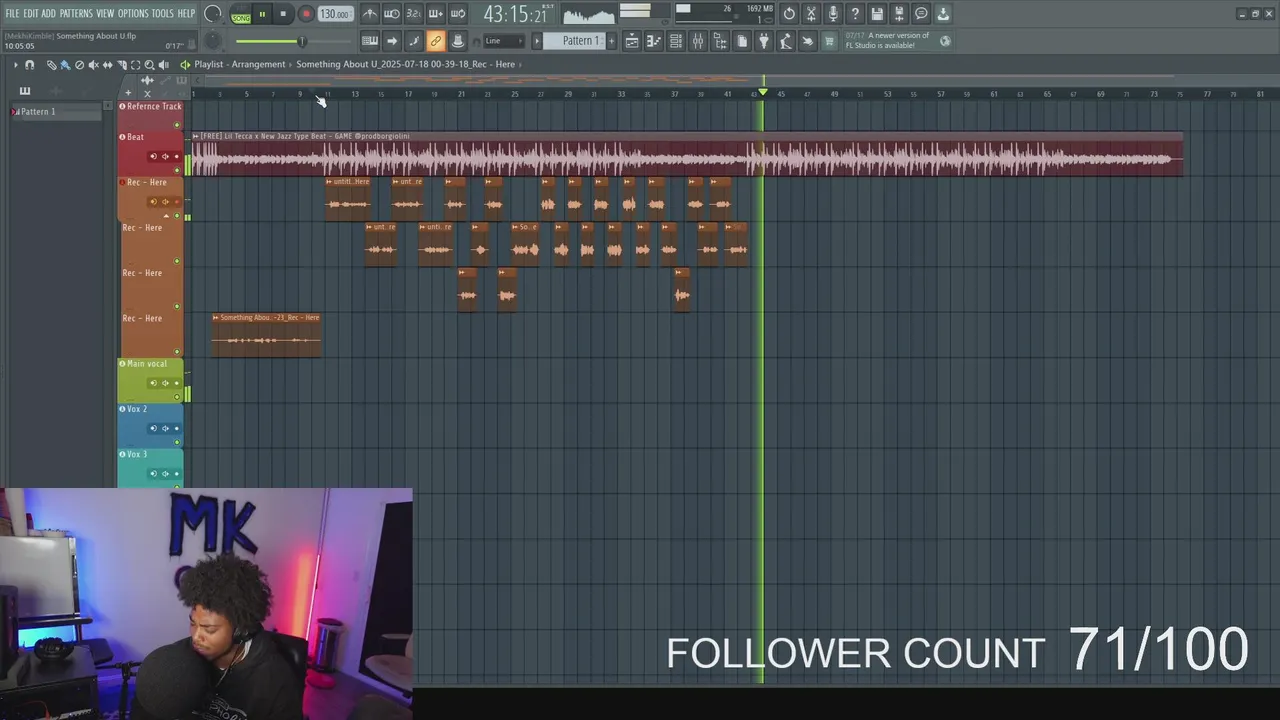Open the Plugin picker plug icon
Screen dimensions: 1280x720
tap(764, 41)
